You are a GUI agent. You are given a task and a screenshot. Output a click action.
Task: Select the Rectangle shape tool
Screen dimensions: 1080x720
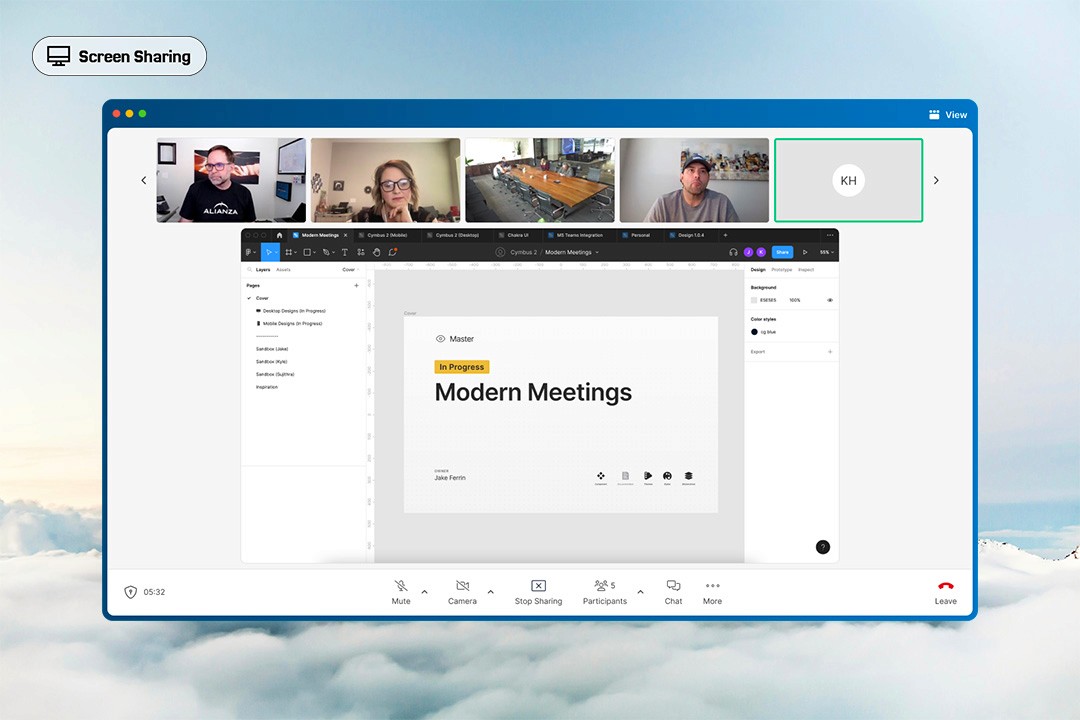309,252
